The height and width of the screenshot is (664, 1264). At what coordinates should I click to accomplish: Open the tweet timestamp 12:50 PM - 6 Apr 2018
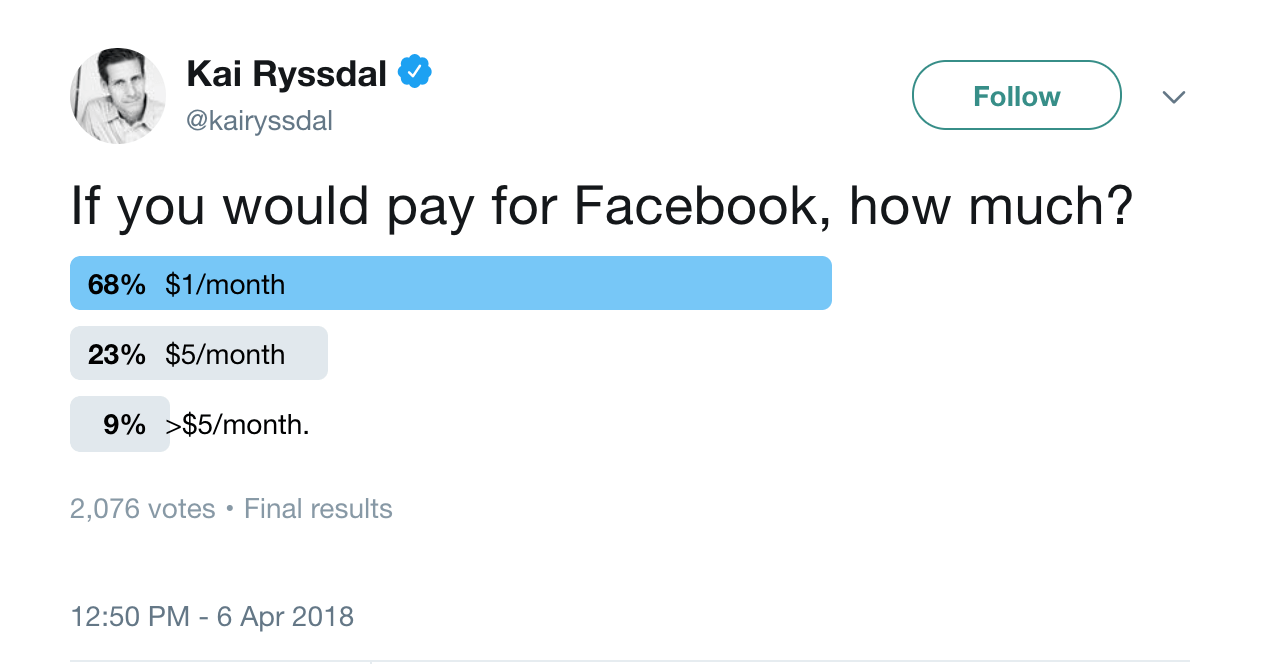tap(212, 616)
